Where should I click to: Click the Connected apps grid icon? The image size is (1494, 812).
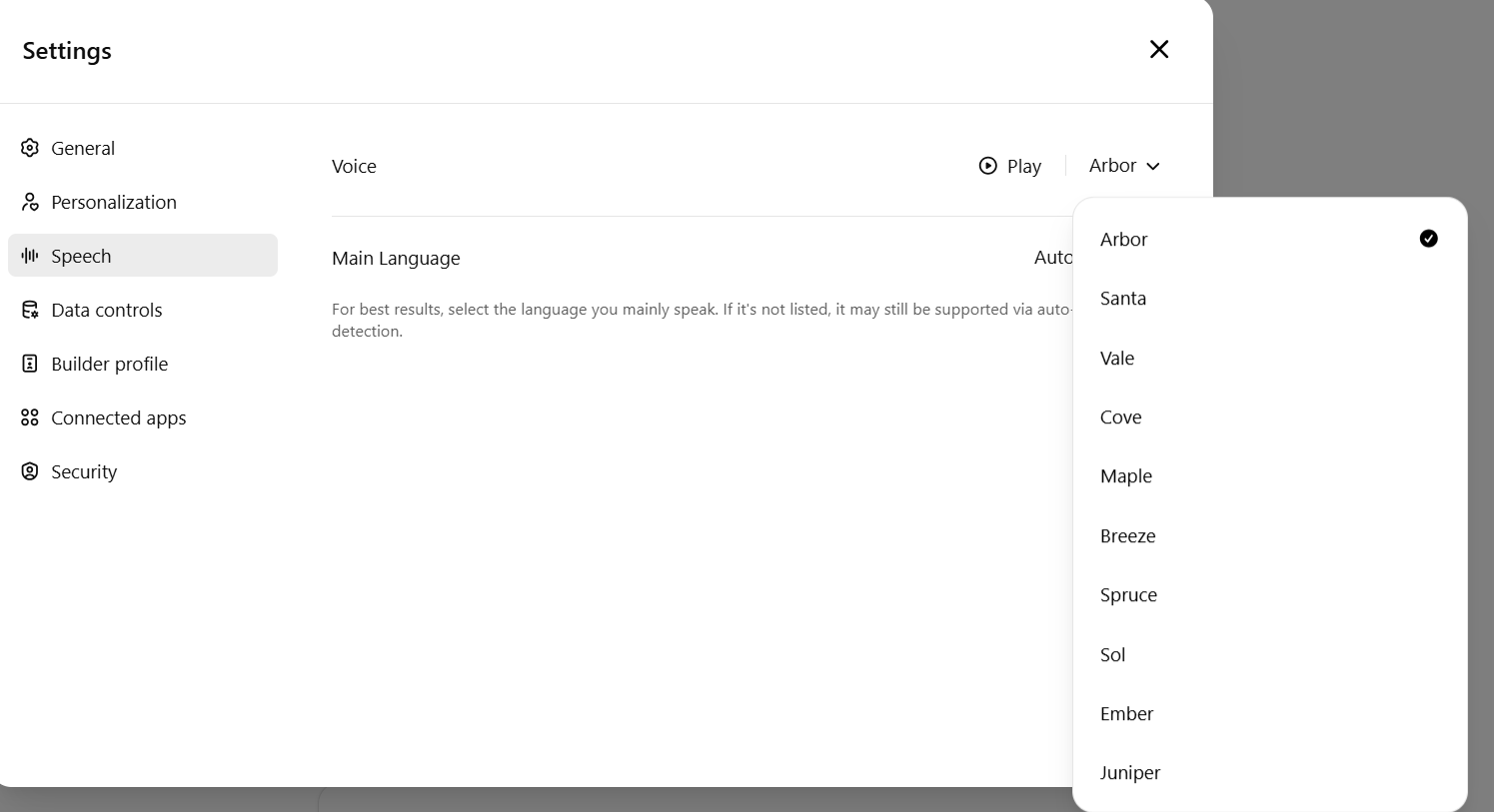click(x=30, y=417)
